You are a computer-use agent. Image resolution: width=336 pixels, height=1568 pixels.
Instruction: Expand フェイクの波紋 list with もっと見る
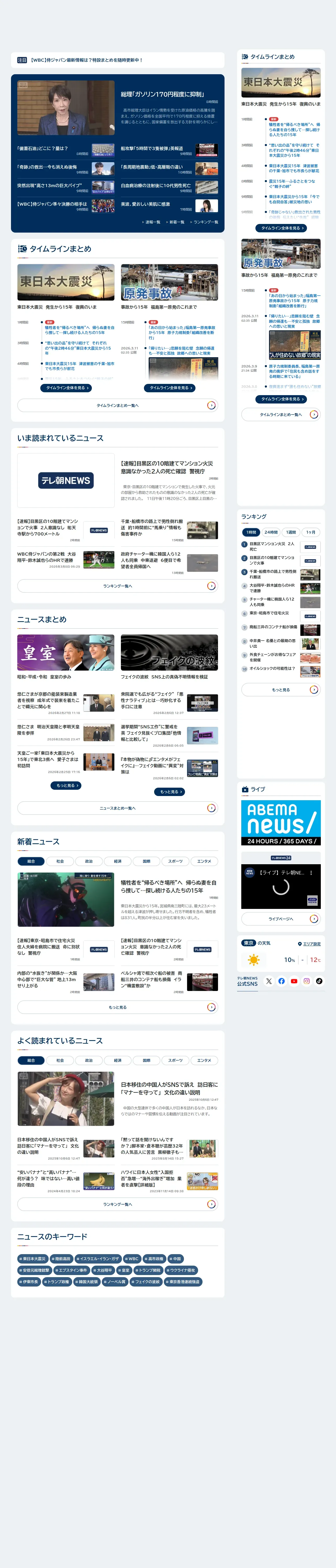tap(170, 792)
